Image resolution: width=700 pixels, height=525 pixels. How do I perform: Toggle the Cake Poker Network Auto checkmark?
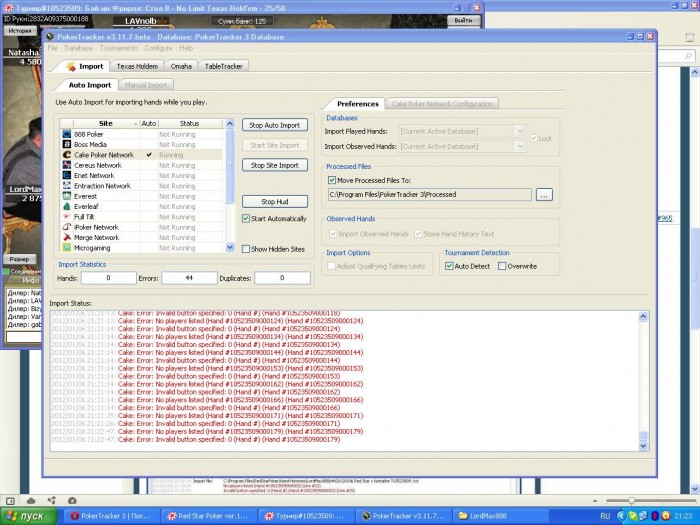pos(149,154)
